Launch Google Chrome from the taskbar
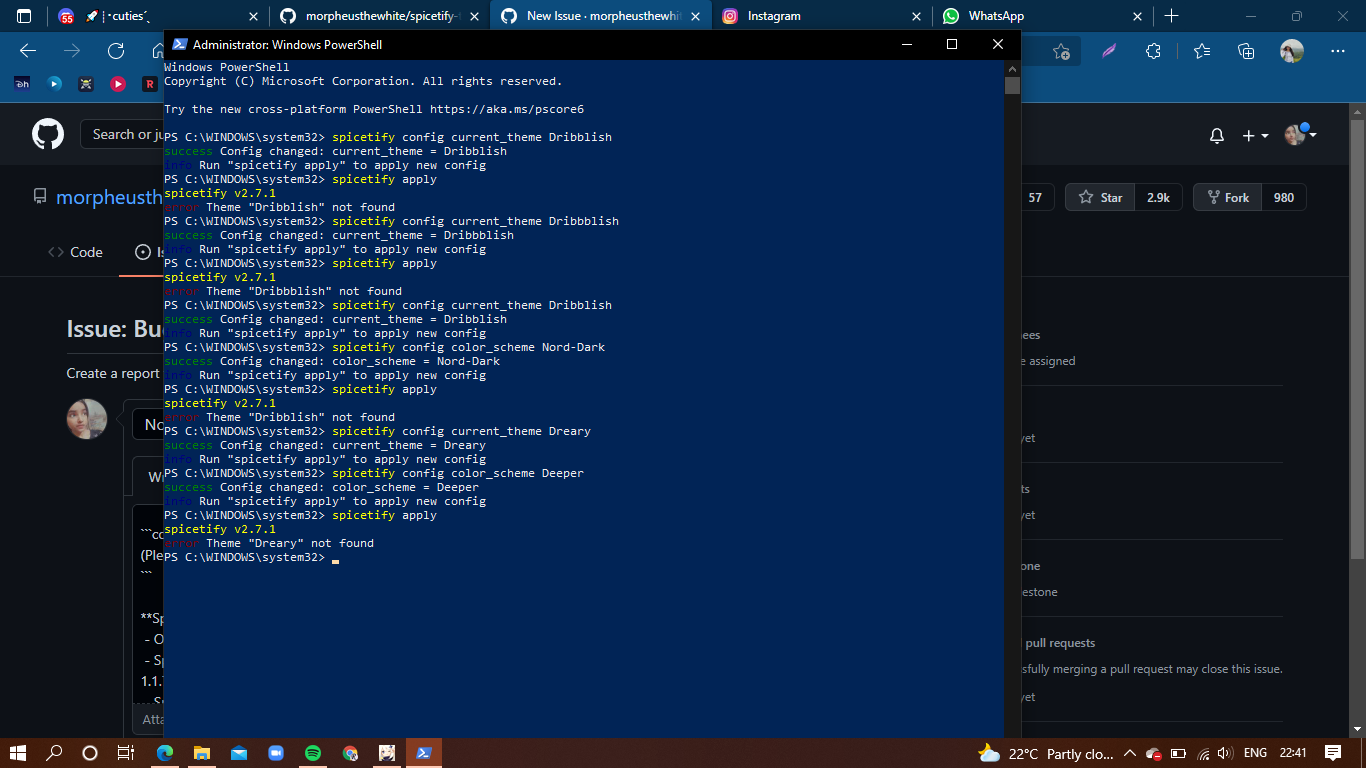Image resolution: width=1366 pixels, height=768 pixels. [350, 753]
